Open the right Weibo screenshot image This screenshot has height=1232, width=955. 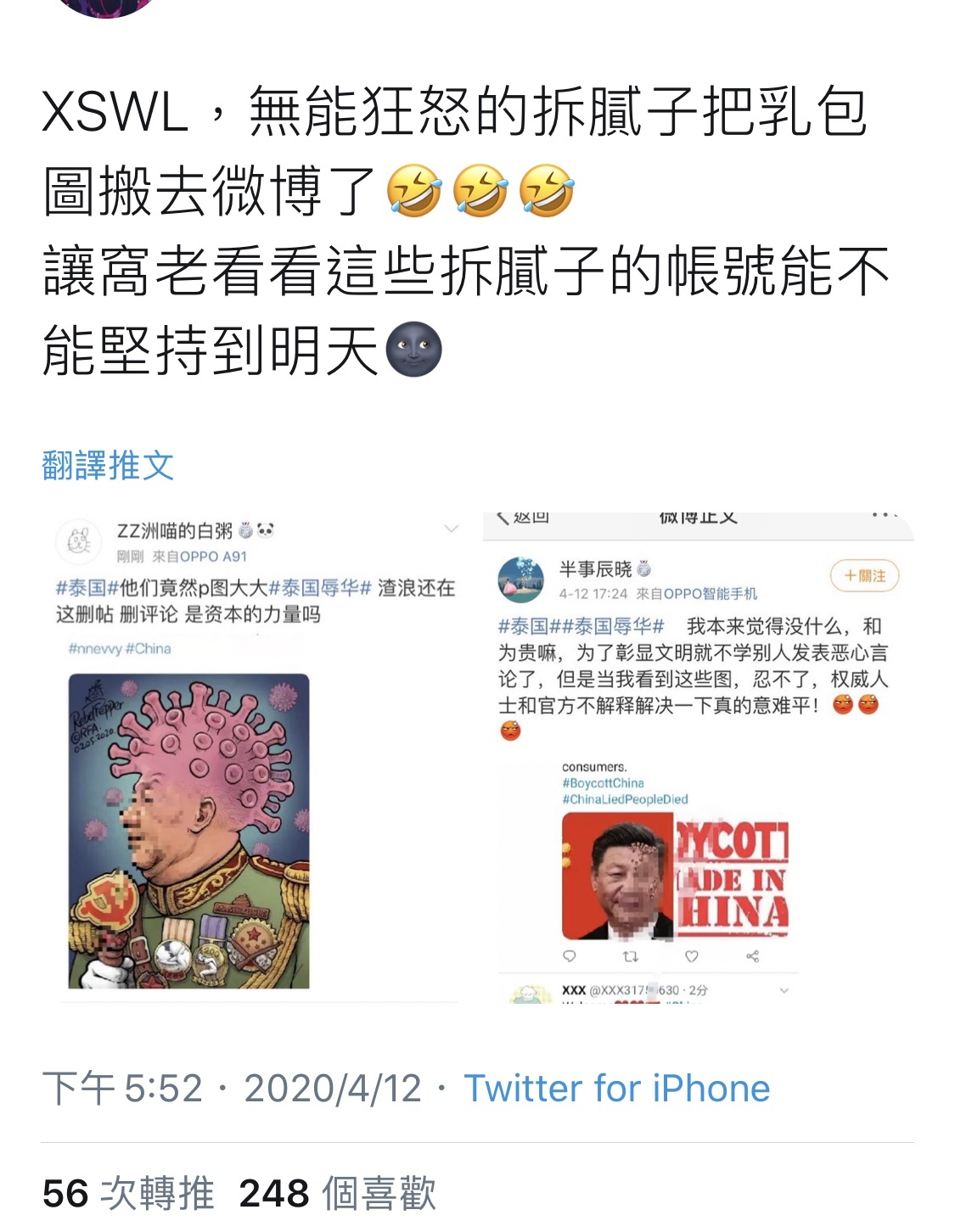(698, 757)
